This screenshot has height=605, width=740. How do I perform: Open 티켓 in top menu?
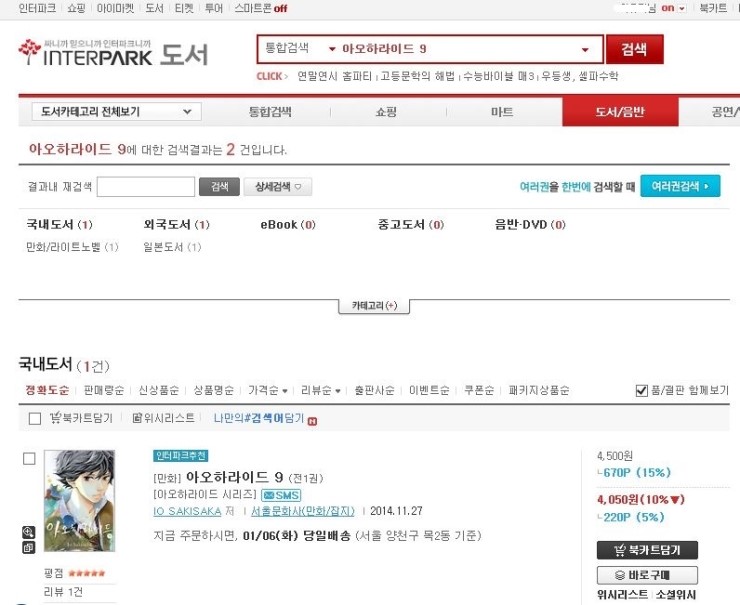184,8
